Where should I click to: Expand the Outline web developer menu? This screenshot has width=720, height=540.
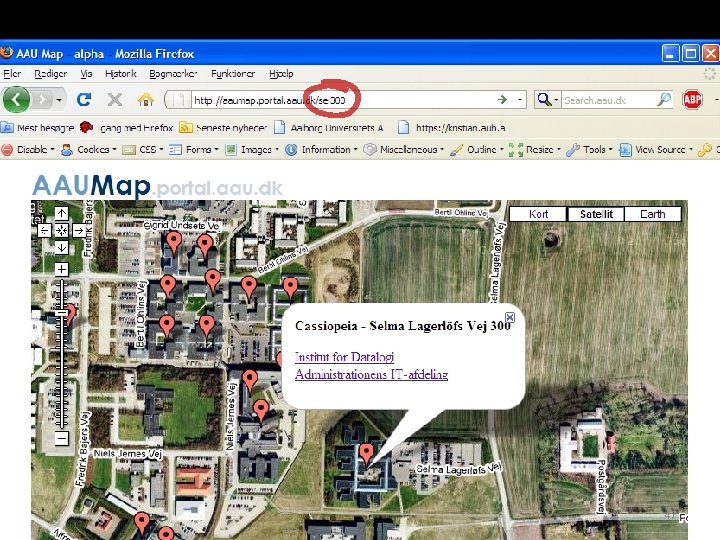pyautogui.click(x=477, y=150)
